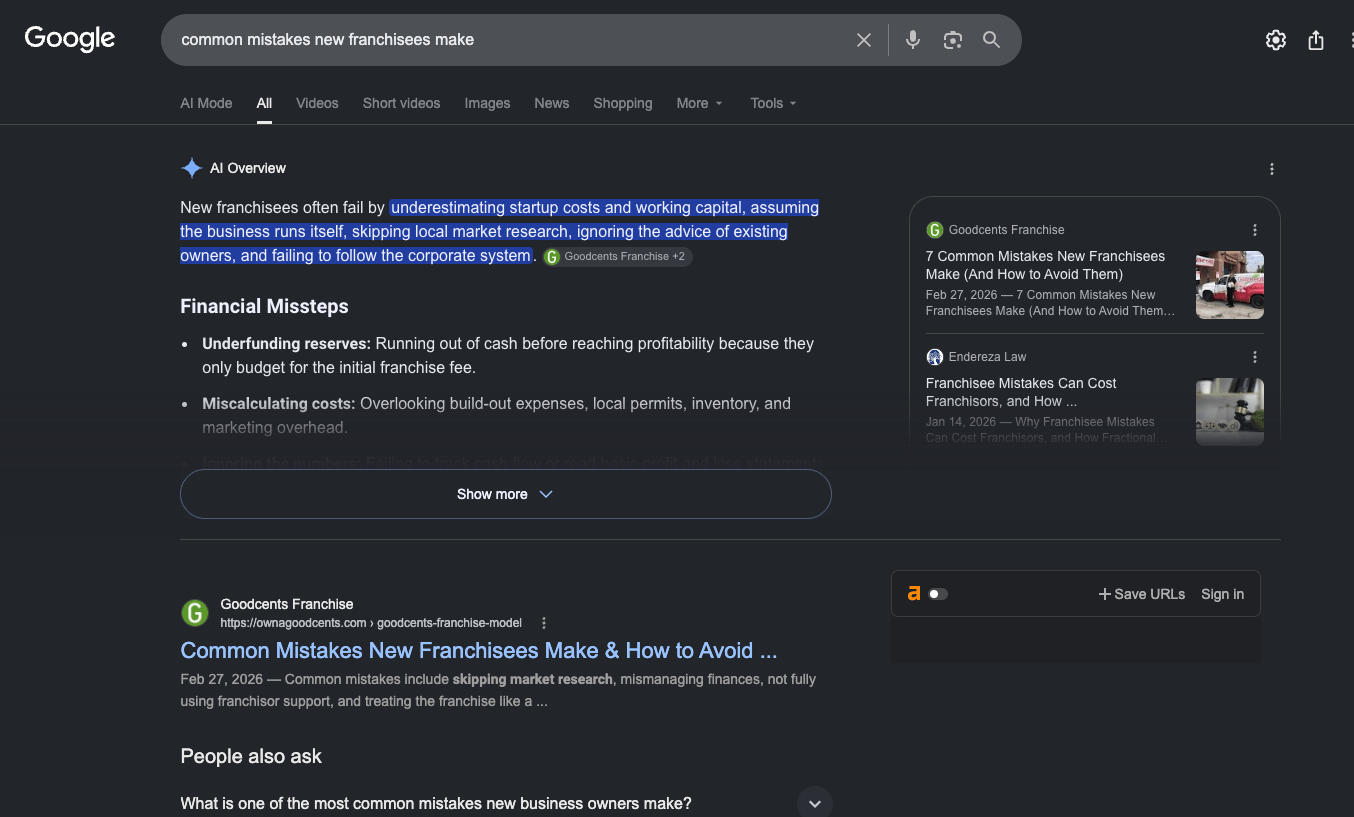This screenshot has width=1354, height=817.
Task: Select the All results tab
Action: pos(264,103)
